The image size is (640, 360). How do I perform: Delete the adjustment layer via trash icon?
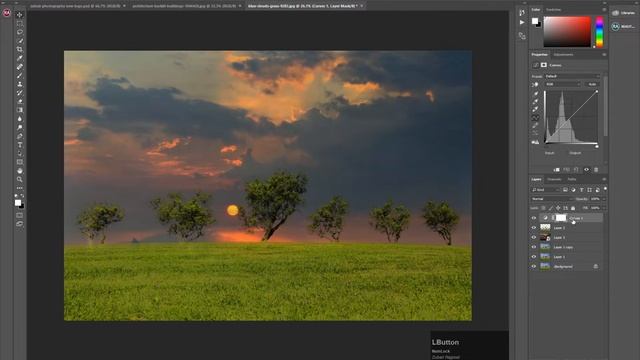(x=596, y=169)
